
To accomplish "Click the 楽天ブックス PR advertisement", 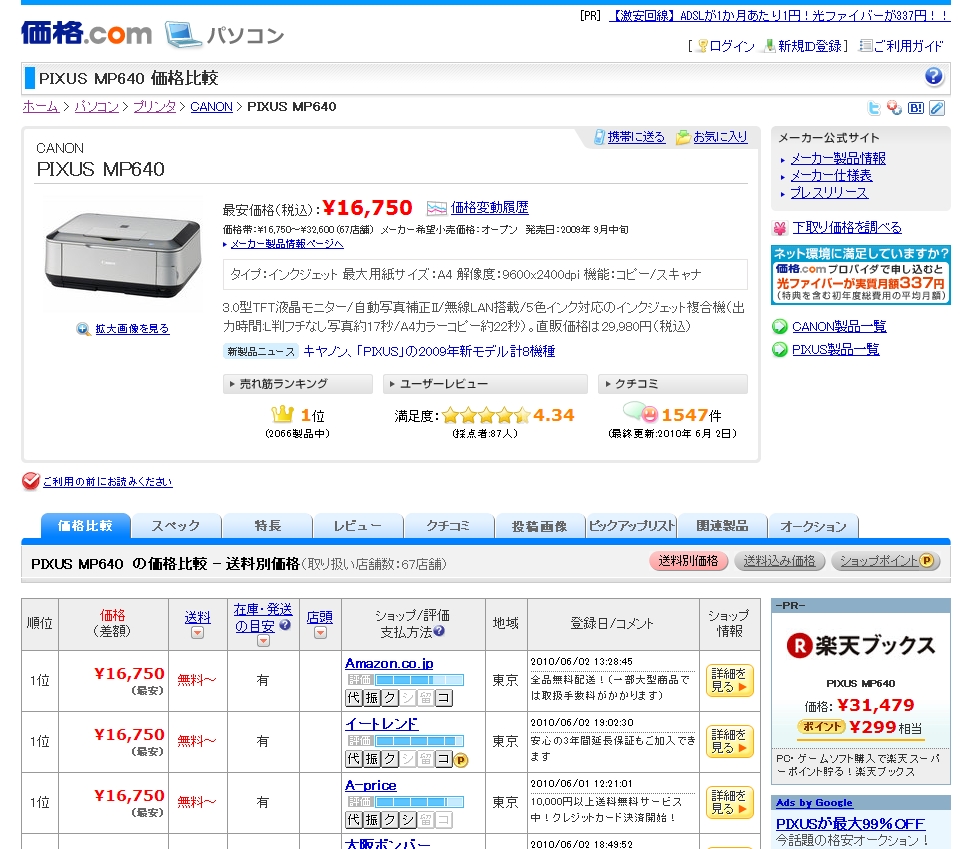I will [x=861, y=692].
